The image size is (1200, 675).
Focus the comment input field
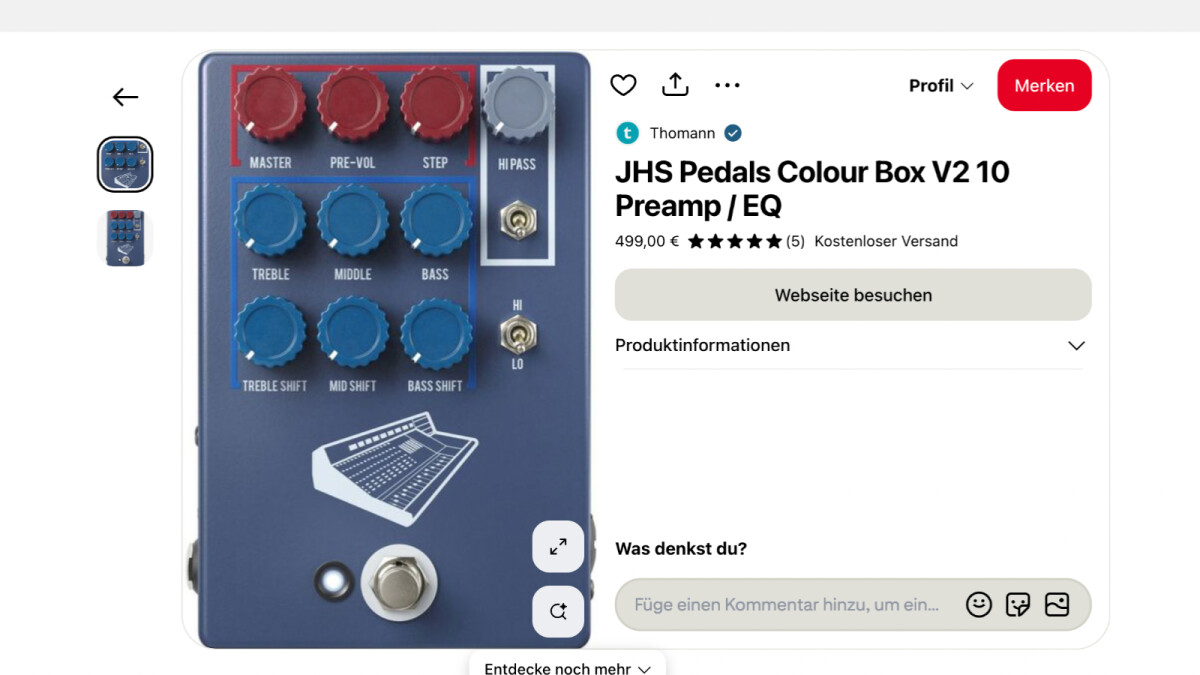pyautogui.click(x=787, y=604)
